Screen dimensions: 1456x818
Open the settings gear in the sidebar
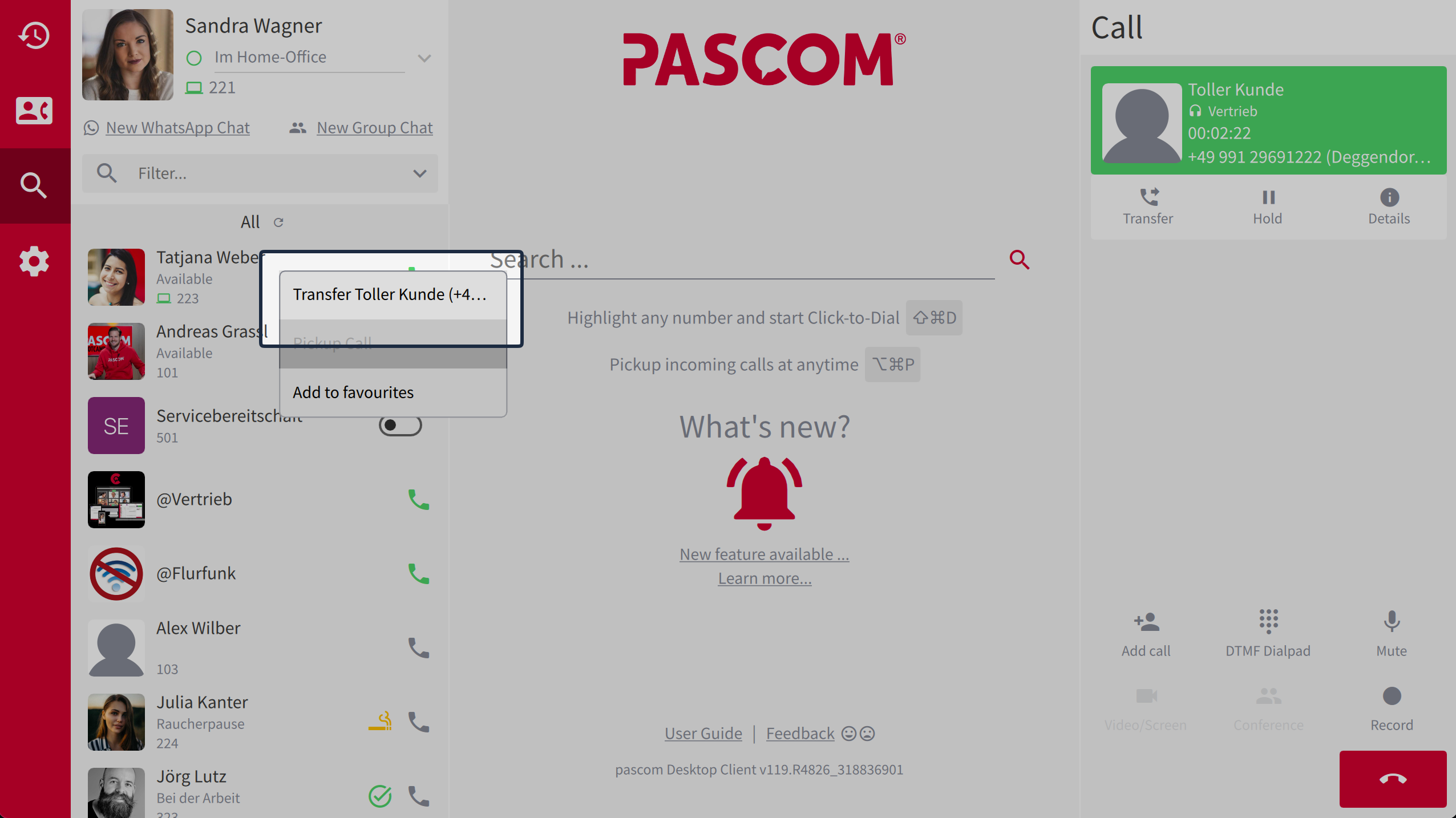coord(34,262)
